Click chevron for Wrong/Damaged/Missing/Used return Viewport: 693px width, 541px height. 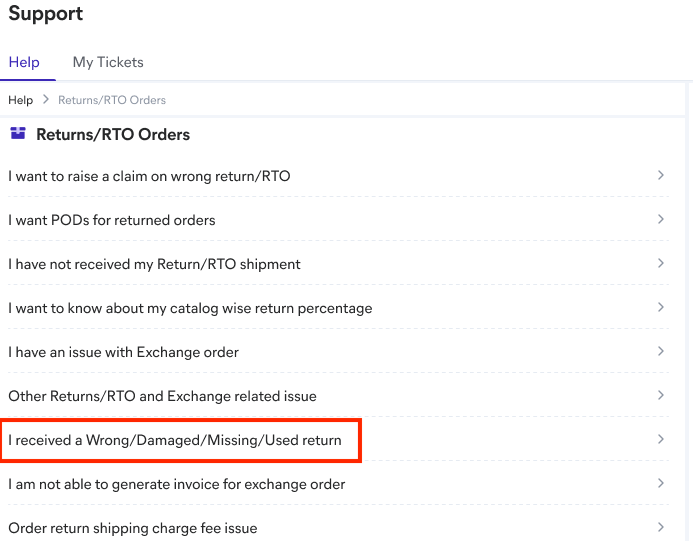[x=661, y=440]
